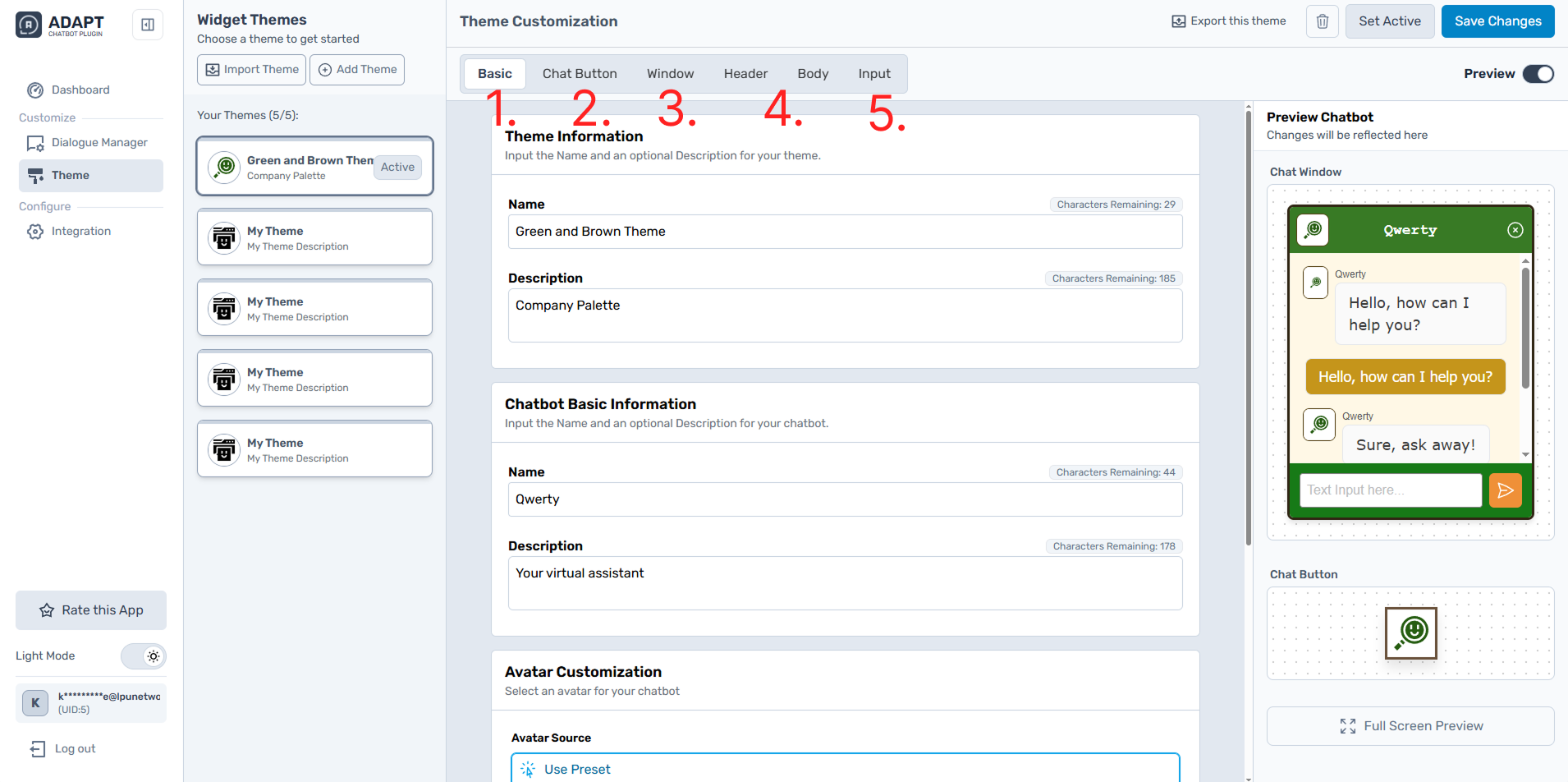This screenshot has height=782, width=1568.
Task: Click the chat button avatar preview
Action: click(x=1410, y=632)
